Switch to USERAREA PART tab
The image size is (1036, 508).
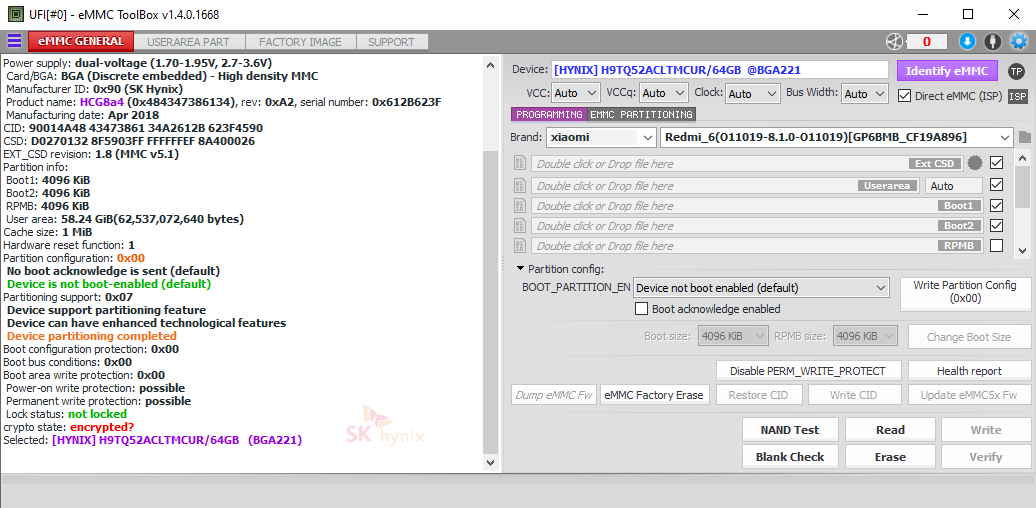(188, 42)
